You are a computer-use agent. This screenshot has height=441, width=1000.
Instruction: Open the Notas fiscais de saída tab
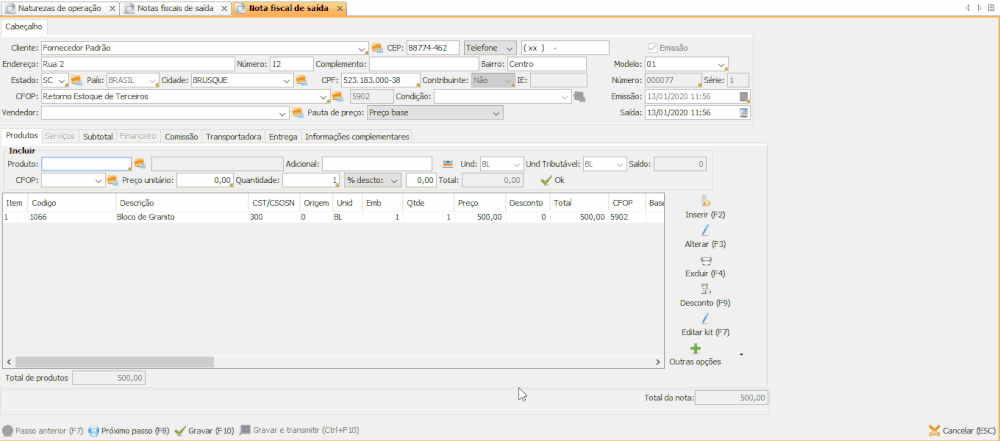tap(174, 8)
